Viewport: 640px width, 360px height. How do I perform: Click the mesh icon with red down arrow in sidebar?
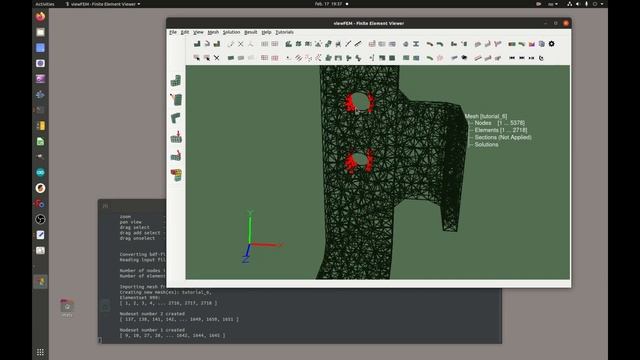pos(176,137)
